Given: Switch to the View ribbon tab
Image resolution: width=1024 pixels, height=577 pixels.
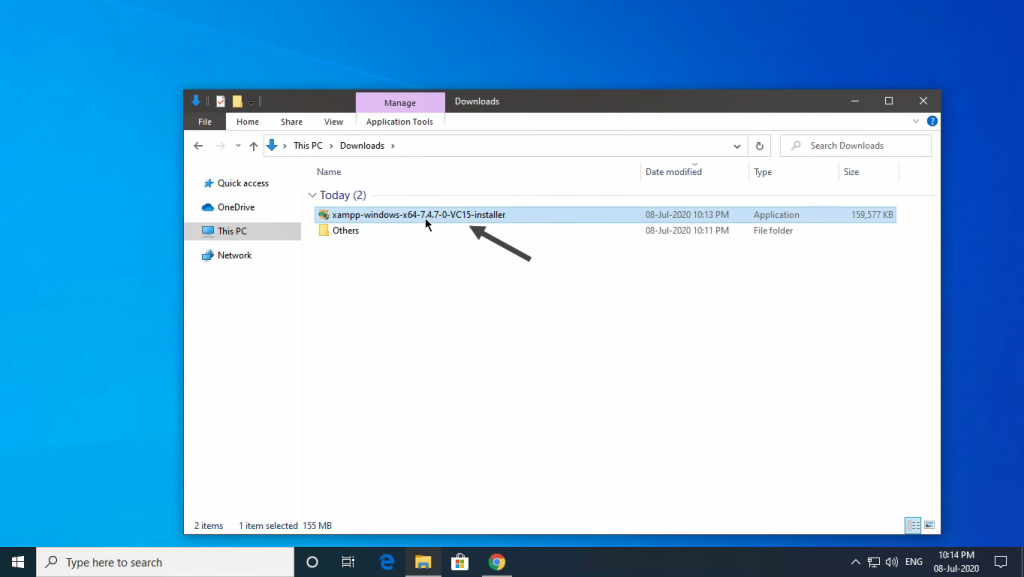Looking at the screenshot, I should [x=333, y=121].
